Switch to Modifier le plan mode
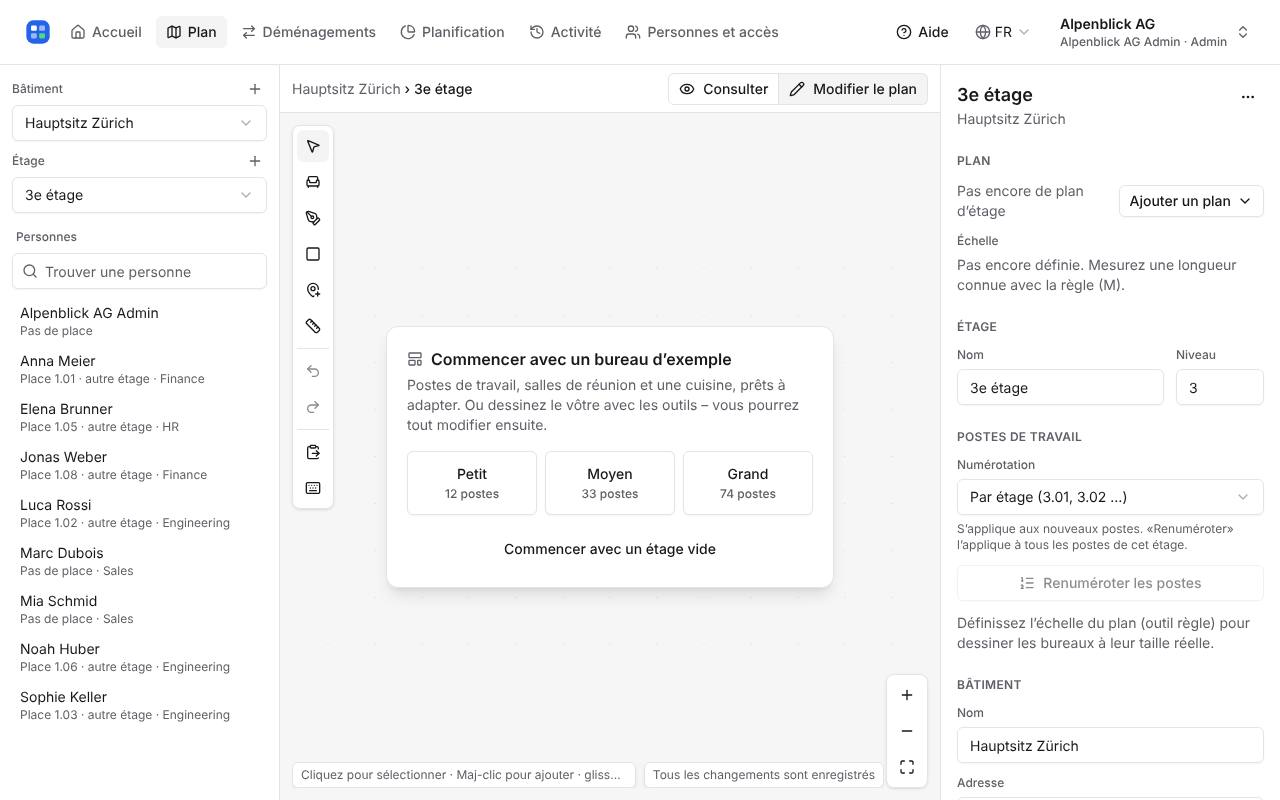This screenshot has width=1280, height=800. [853, 89]
